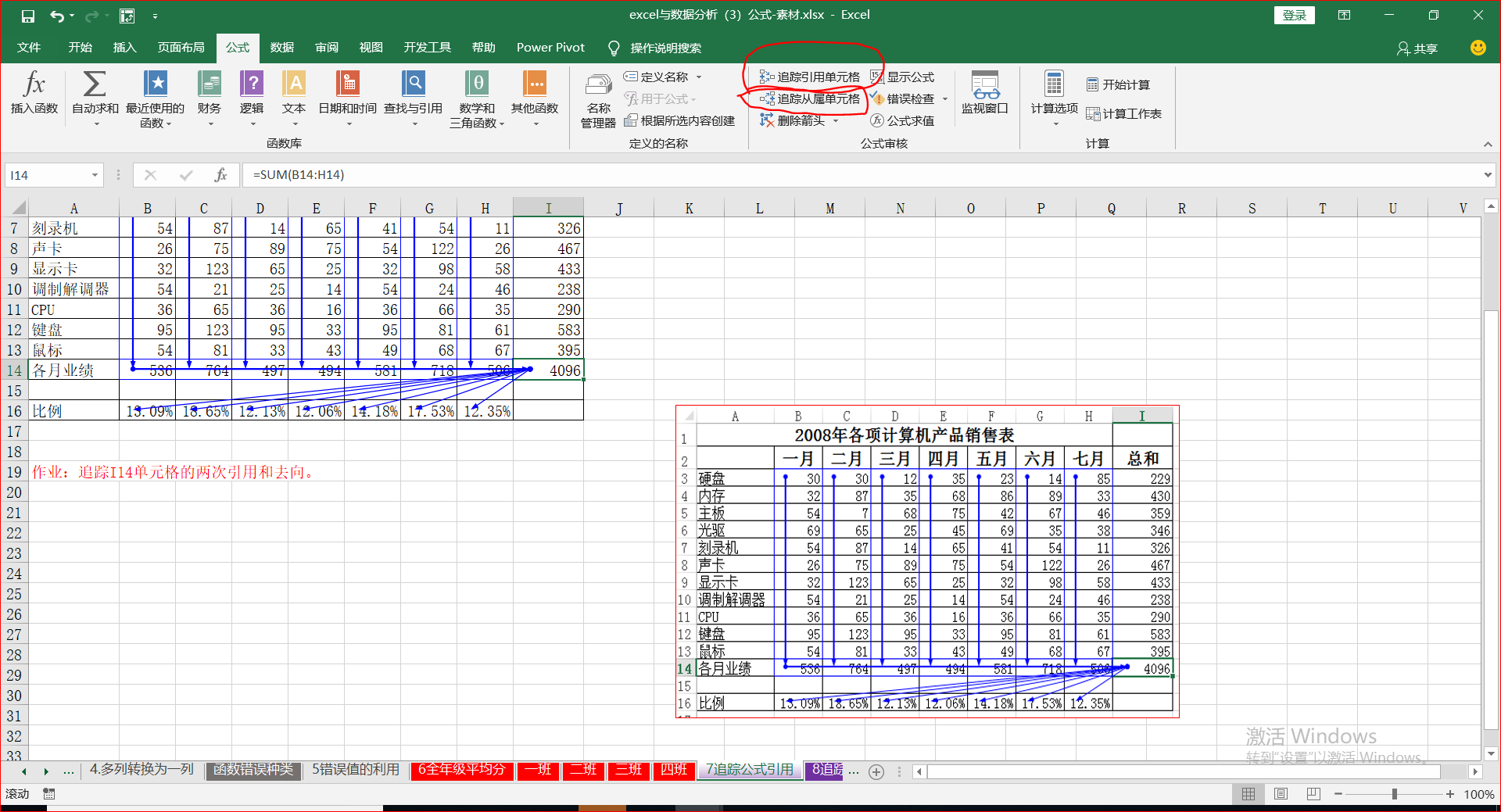Screen dimensions: 1501x812
Task: Switch to Power Pivot tab
Action: click(x=550, y=48)
